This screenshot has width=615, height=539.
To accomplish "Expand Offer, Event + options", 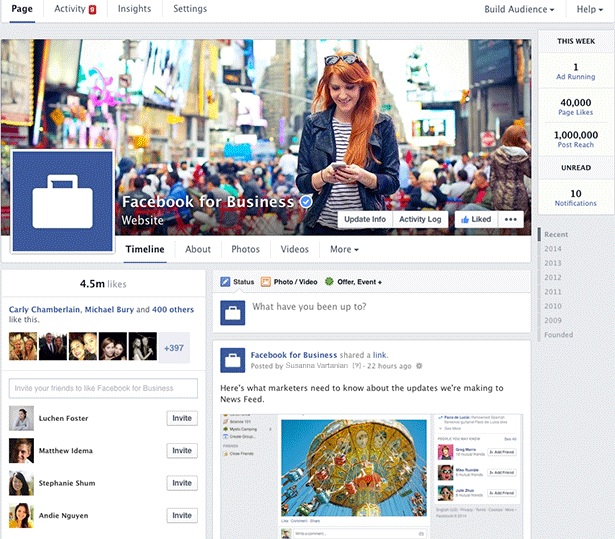I will [359, 282].
